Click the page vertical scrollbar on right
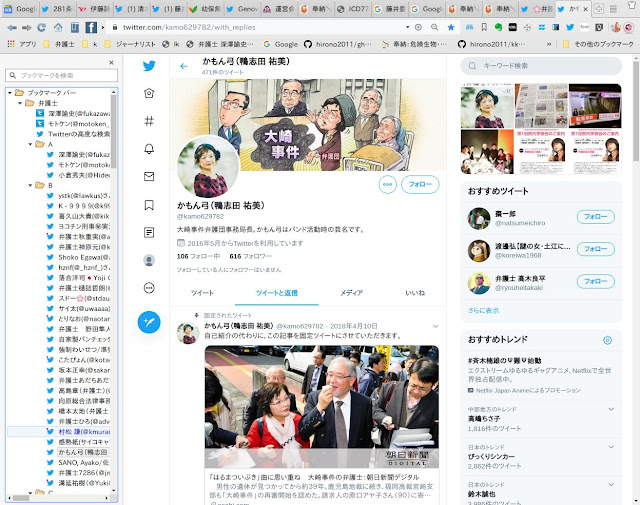This screenshot has height=505, width=640. [636, 110]
